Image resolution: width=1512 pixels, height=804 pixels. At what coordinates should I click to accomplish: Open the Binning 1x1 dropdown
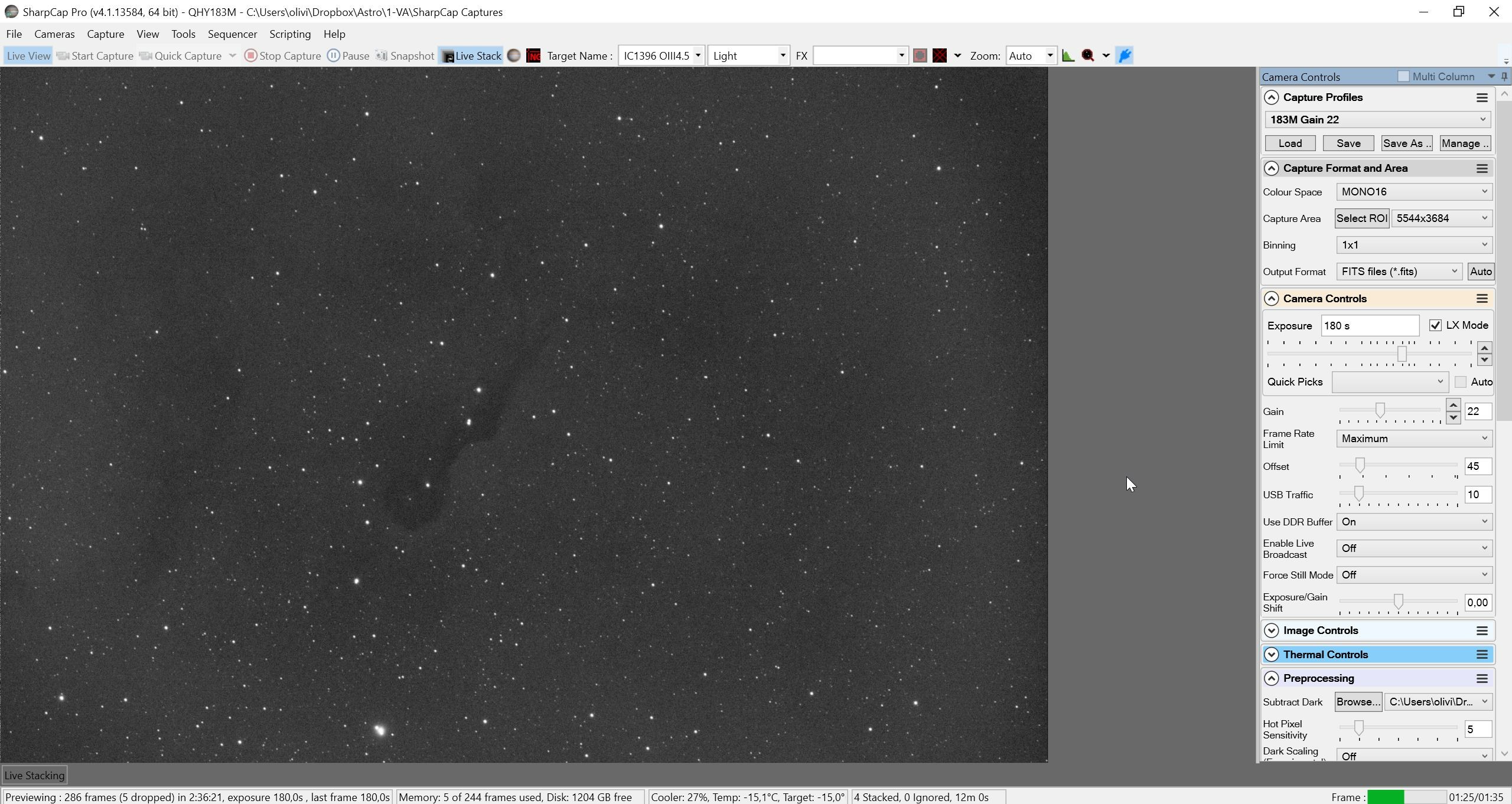point(1414,245)
